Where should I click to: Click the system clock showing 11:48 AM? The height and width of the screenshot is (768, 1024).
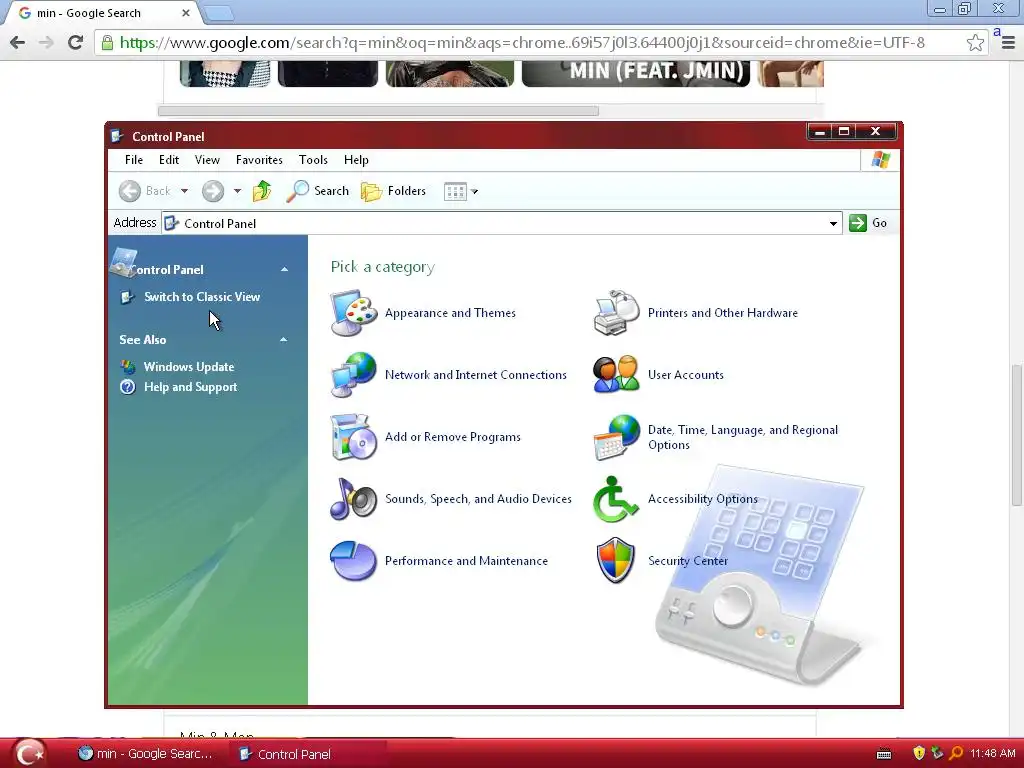tap(993, 753)
